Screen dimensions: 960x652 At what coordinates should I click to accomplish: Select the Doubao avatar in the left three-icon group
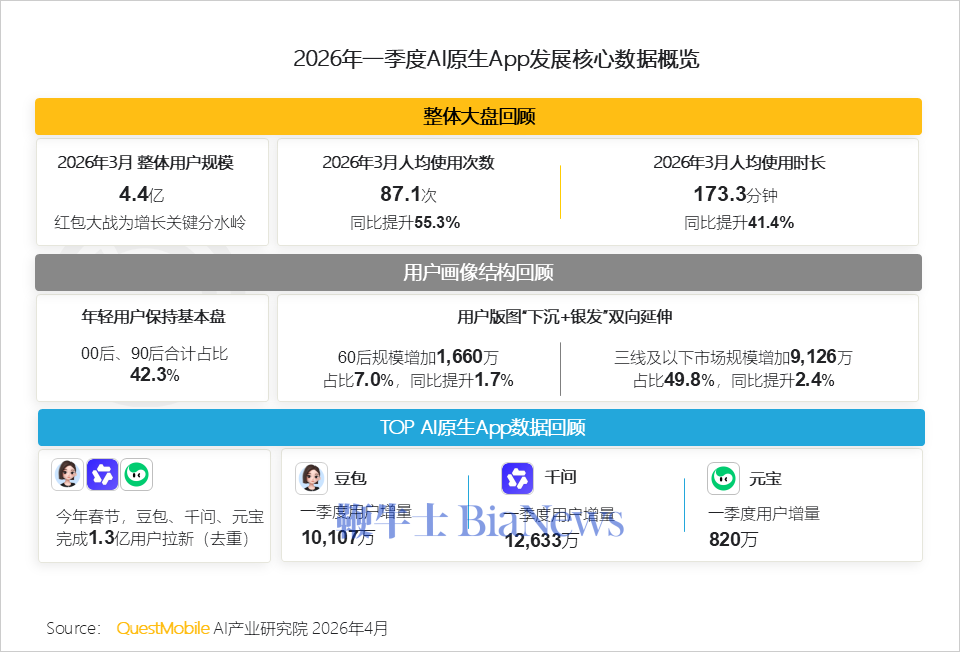click(x=68, y=474)
